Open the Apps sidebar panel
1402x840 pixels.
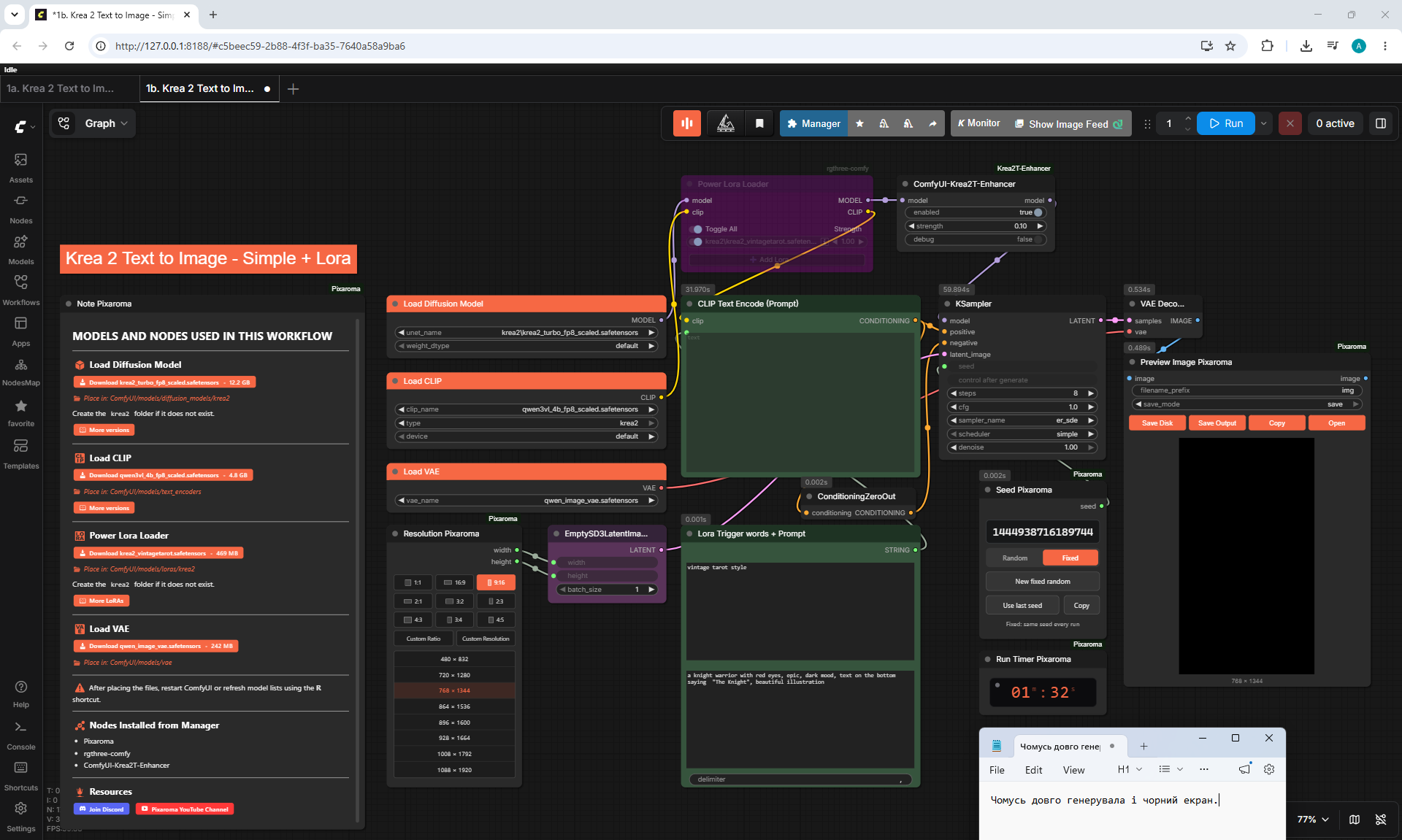20,331
